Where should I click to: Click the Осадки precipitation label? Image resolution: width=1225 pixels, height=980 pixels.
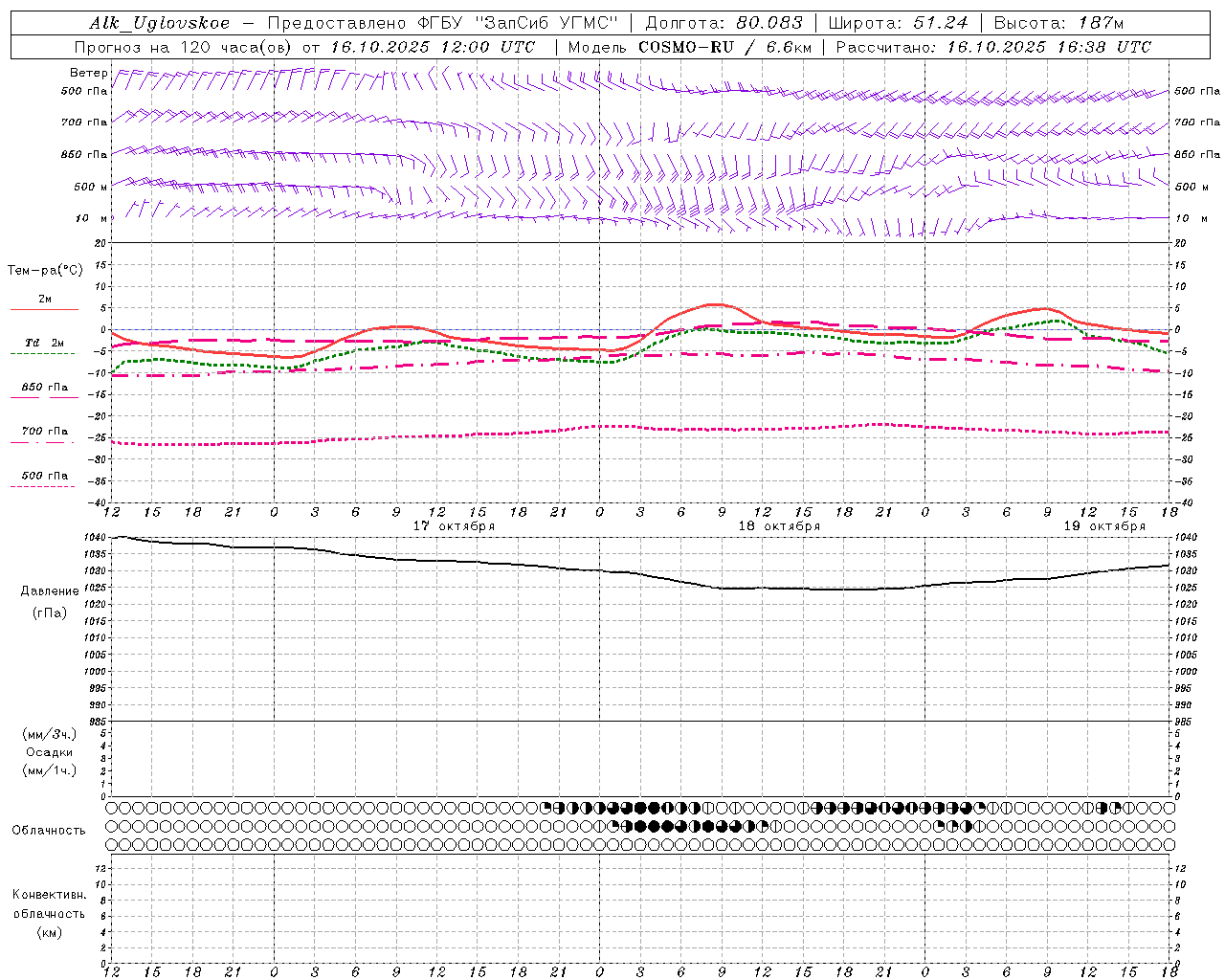50,752
